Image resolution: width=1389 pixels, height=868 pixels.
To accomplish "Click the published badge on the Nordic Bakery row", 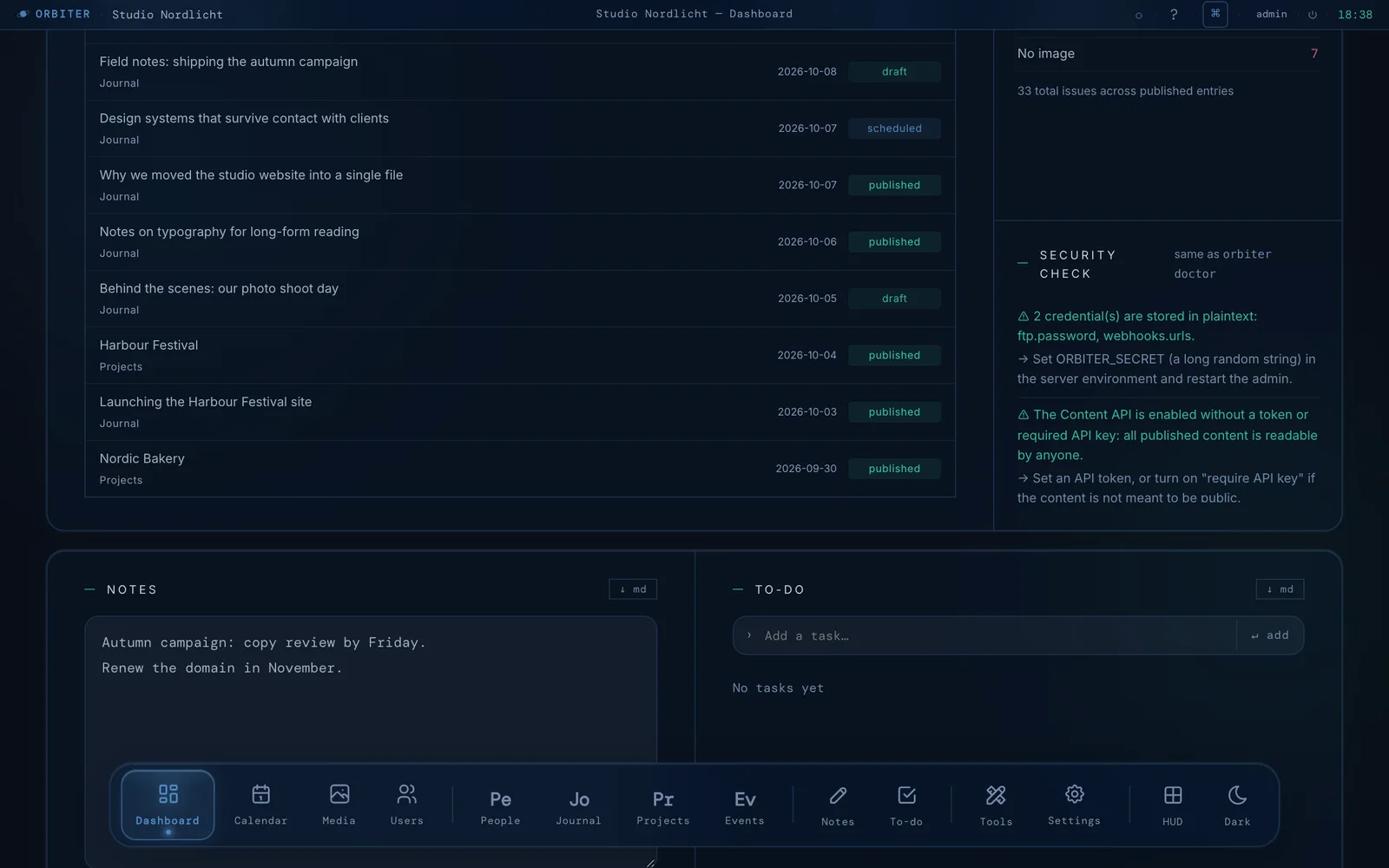I will point(894,469).
